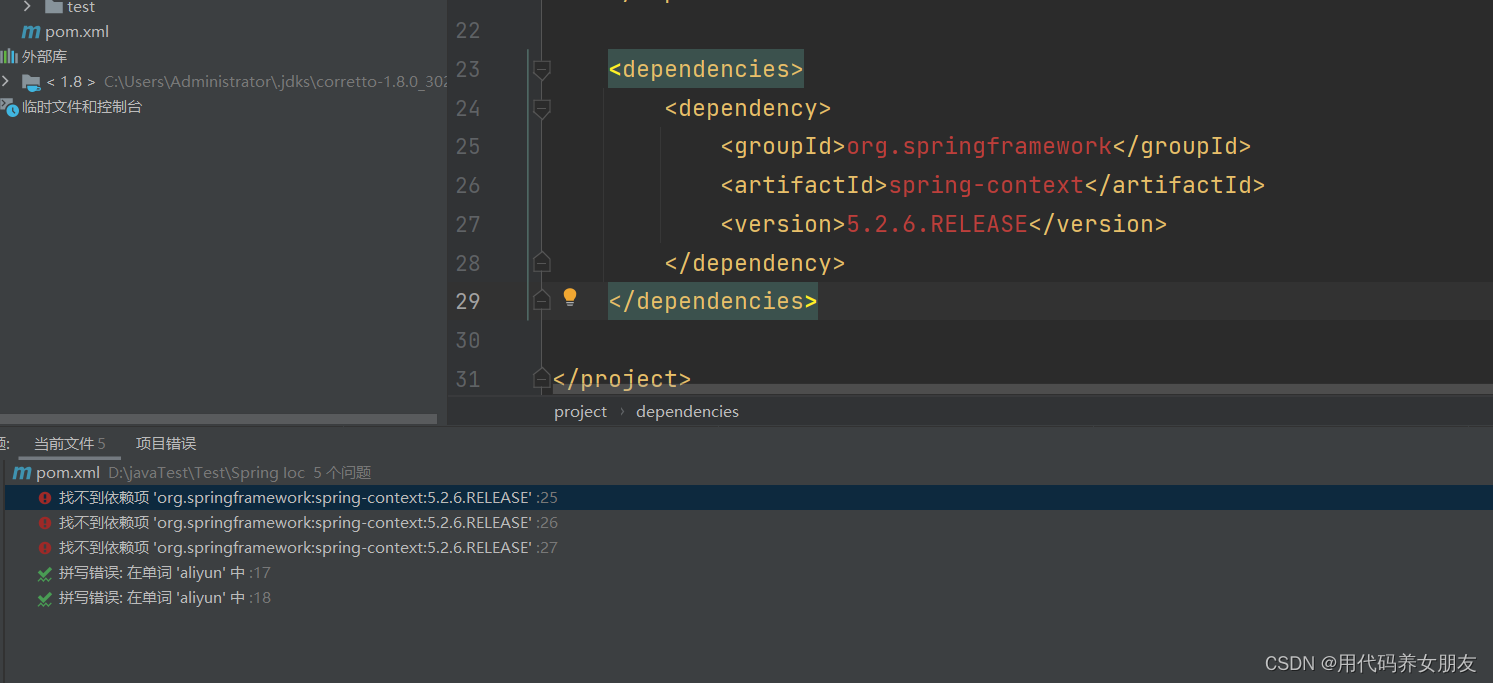This screenshot has width=1493, height=683.
Task: Open pom.xml in the project tree
Action: coord(77,32)
